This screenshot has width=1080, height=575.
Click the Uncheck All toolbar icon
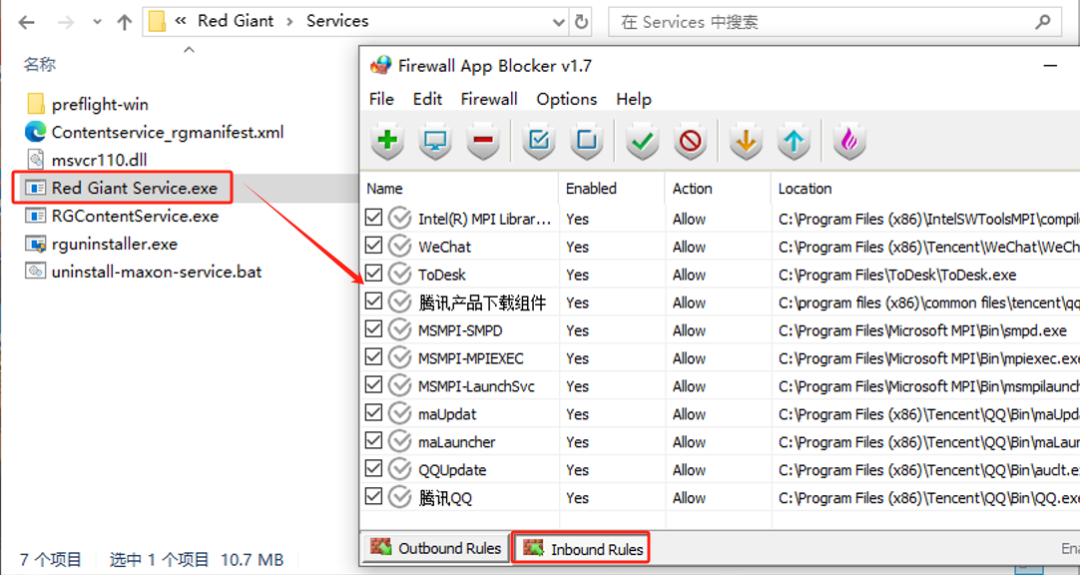click(x=587, y=140)
